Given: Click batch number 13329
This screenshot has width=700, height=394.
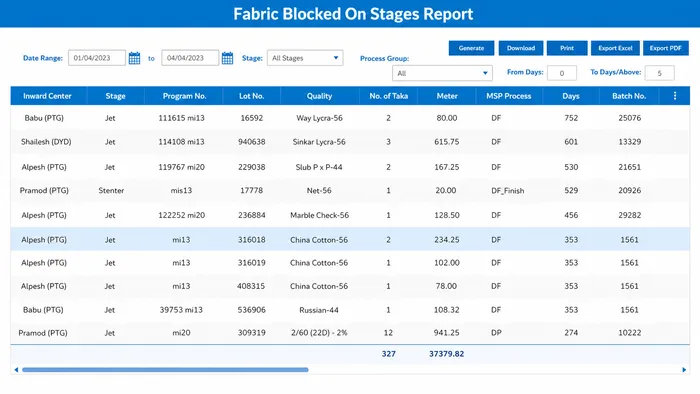Looking at the screenshot, I should 629,142.
